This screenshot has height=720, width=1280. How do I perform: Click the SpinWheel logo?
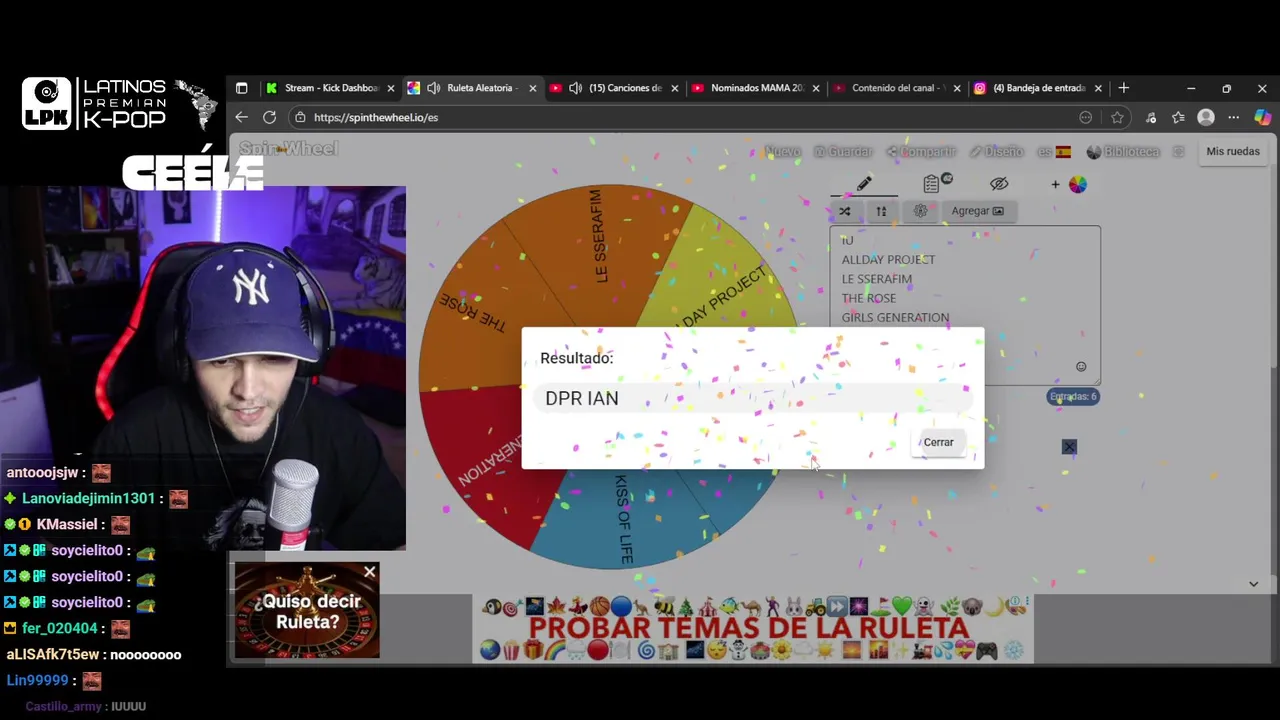[289, 149]
